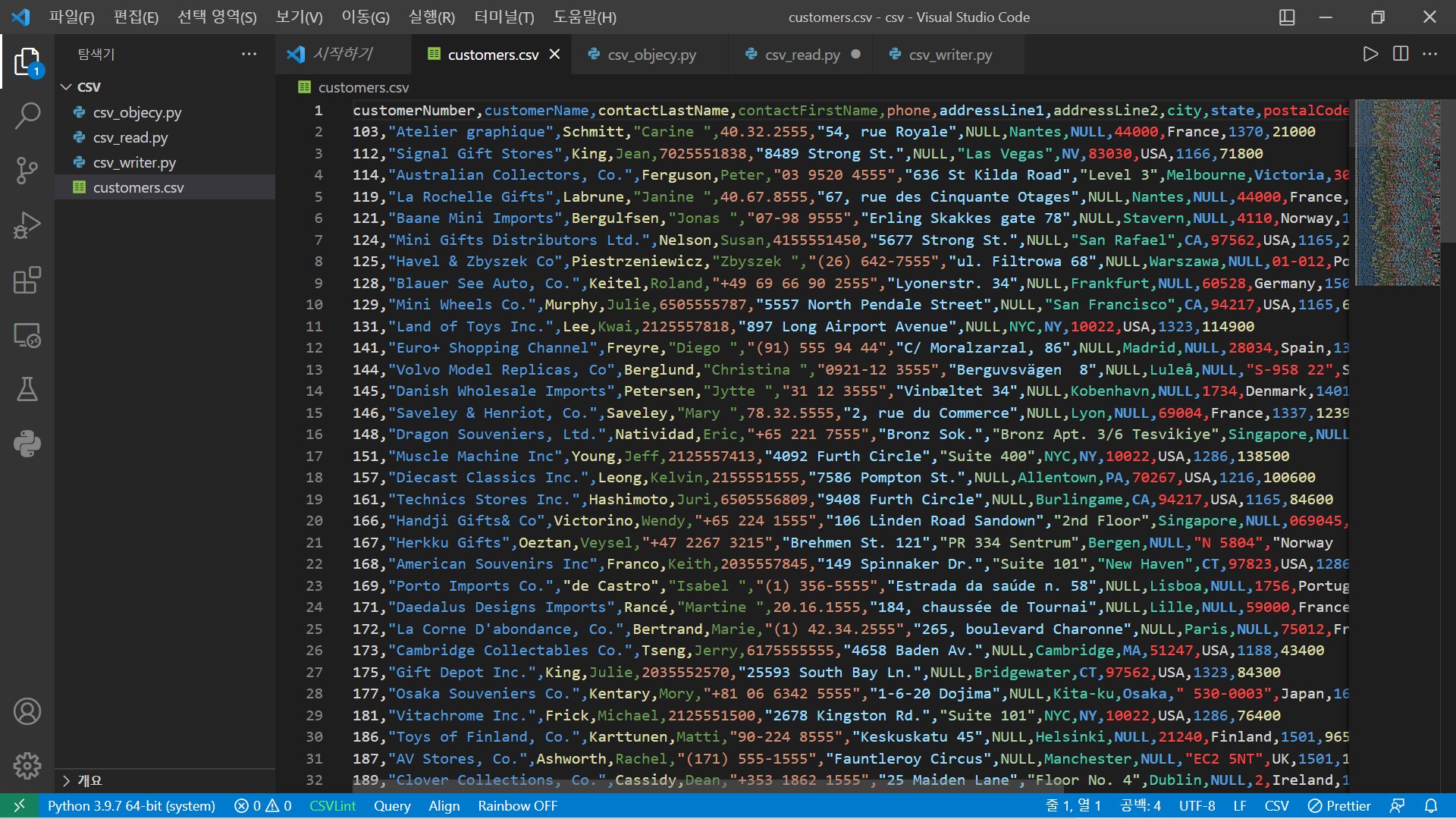Toggle Rainbow OFF in status bar
This screenshot has width=1456, height=819.
[517, 806]
